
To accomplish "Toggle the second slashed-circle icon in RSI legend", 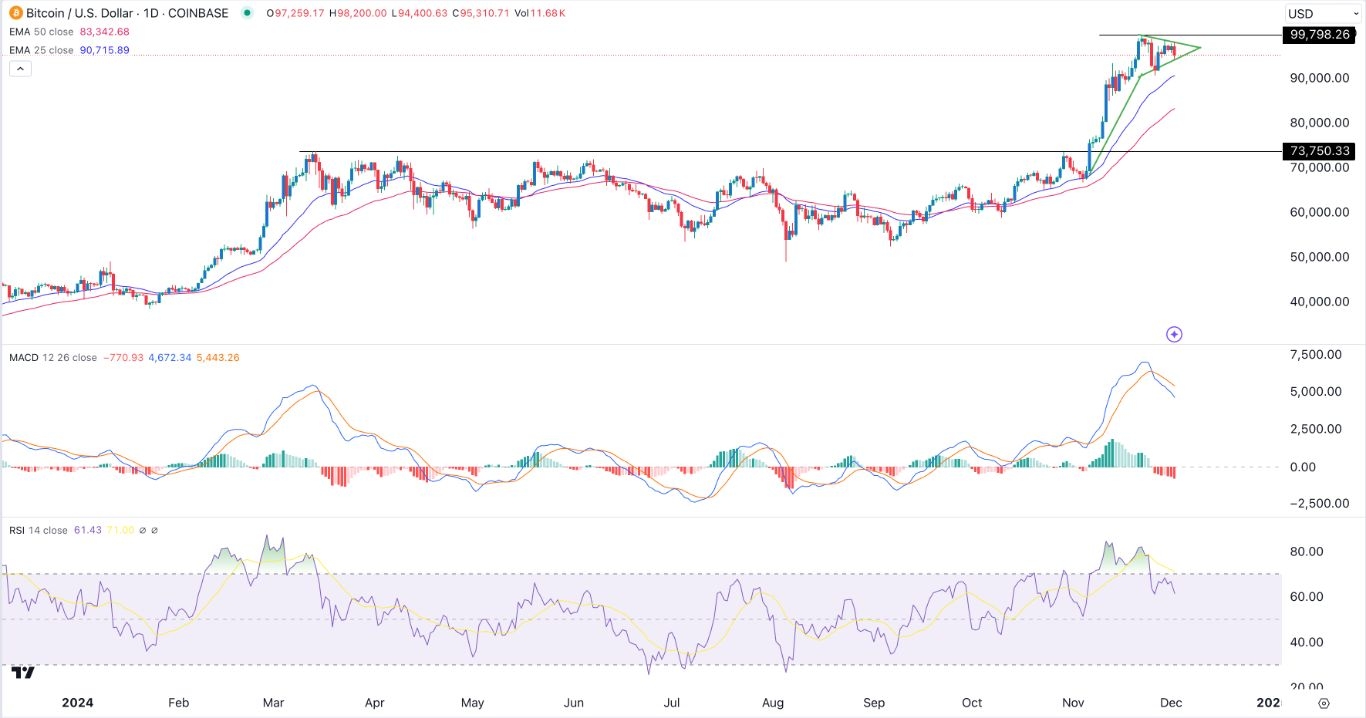I will (x=153, y=530).
